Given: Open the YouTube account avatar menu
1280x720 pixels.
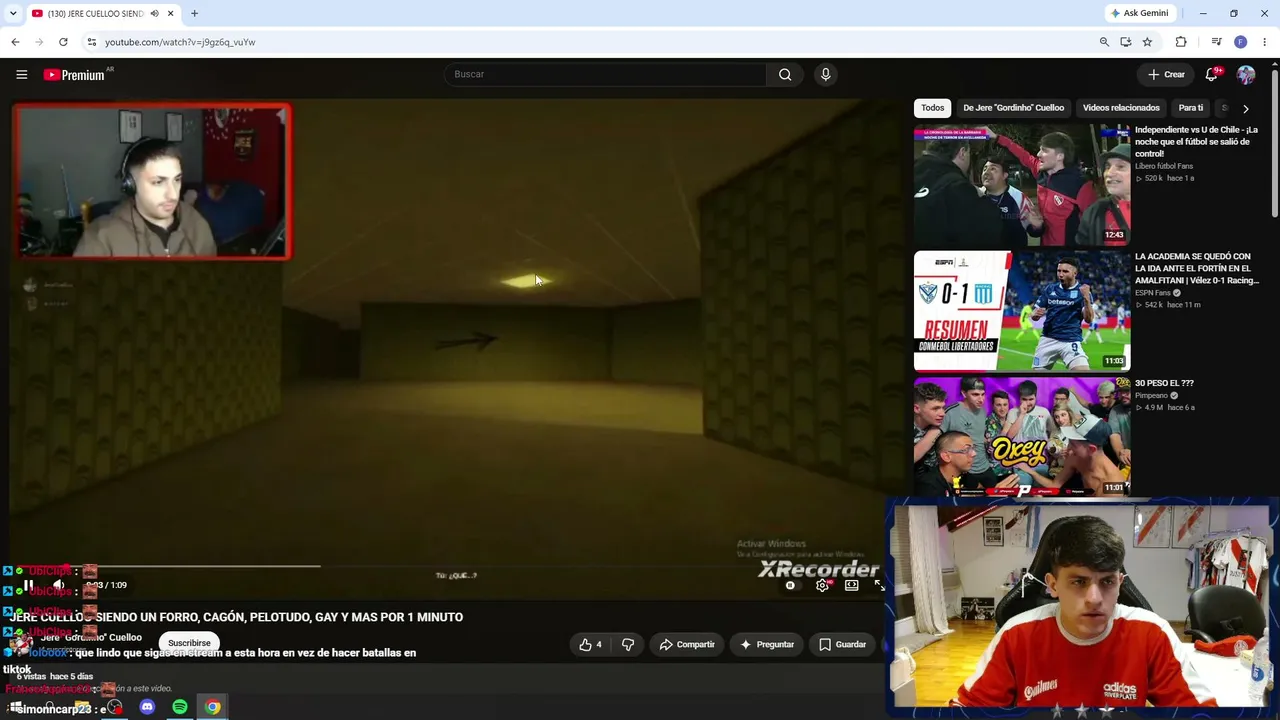Looking at the screenshot, I should (x=1246, y=74).
